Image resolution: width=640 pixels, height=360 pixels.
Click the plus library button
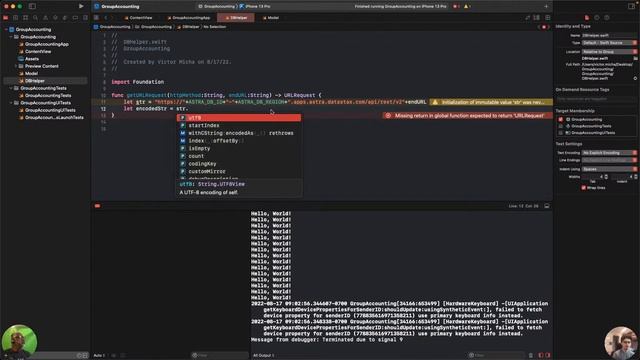pyautogui.click(x=546, y=6)
